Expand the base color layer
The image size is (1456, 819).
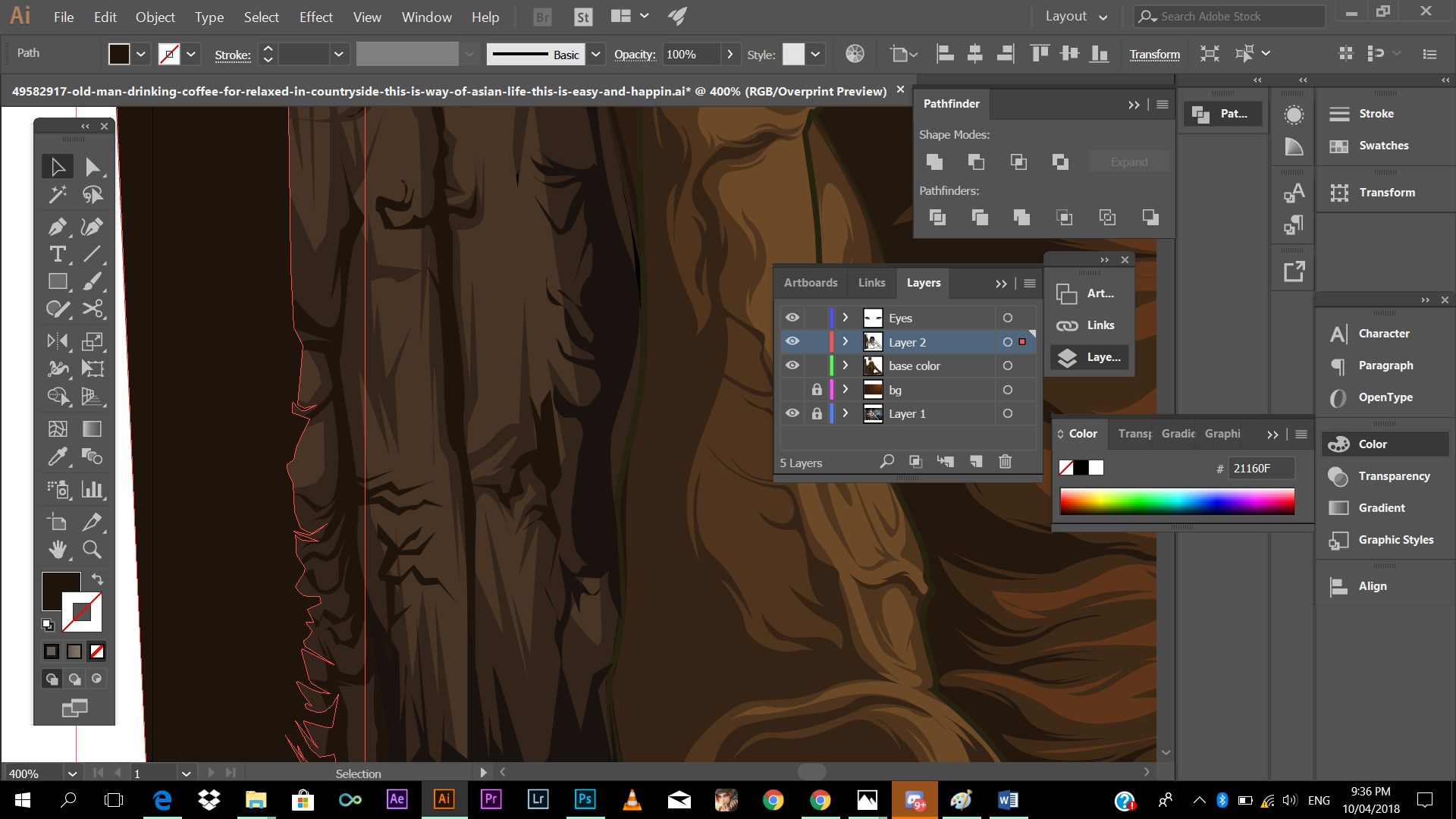coord(846,366)
